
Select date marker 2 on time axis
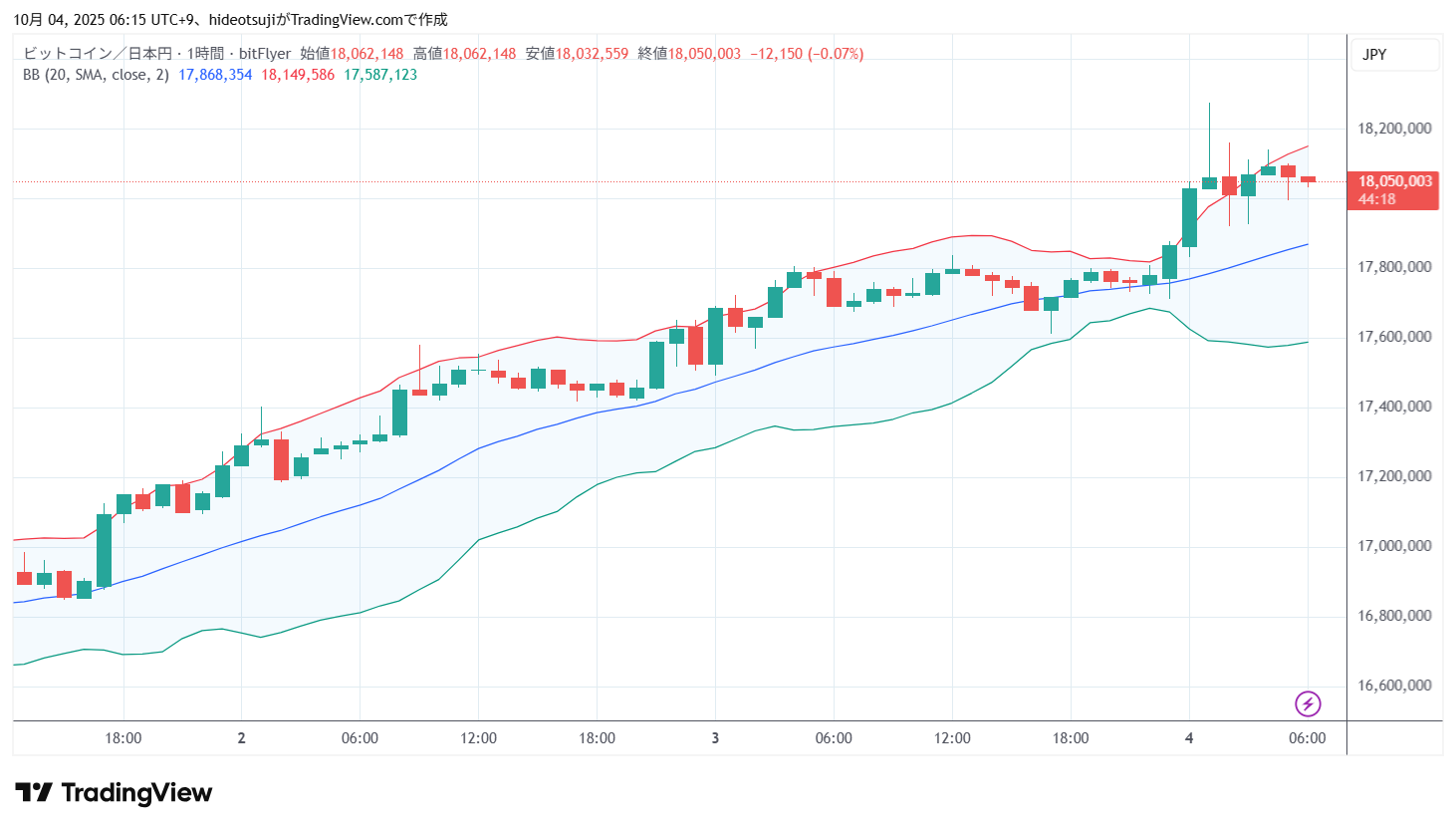241,738
